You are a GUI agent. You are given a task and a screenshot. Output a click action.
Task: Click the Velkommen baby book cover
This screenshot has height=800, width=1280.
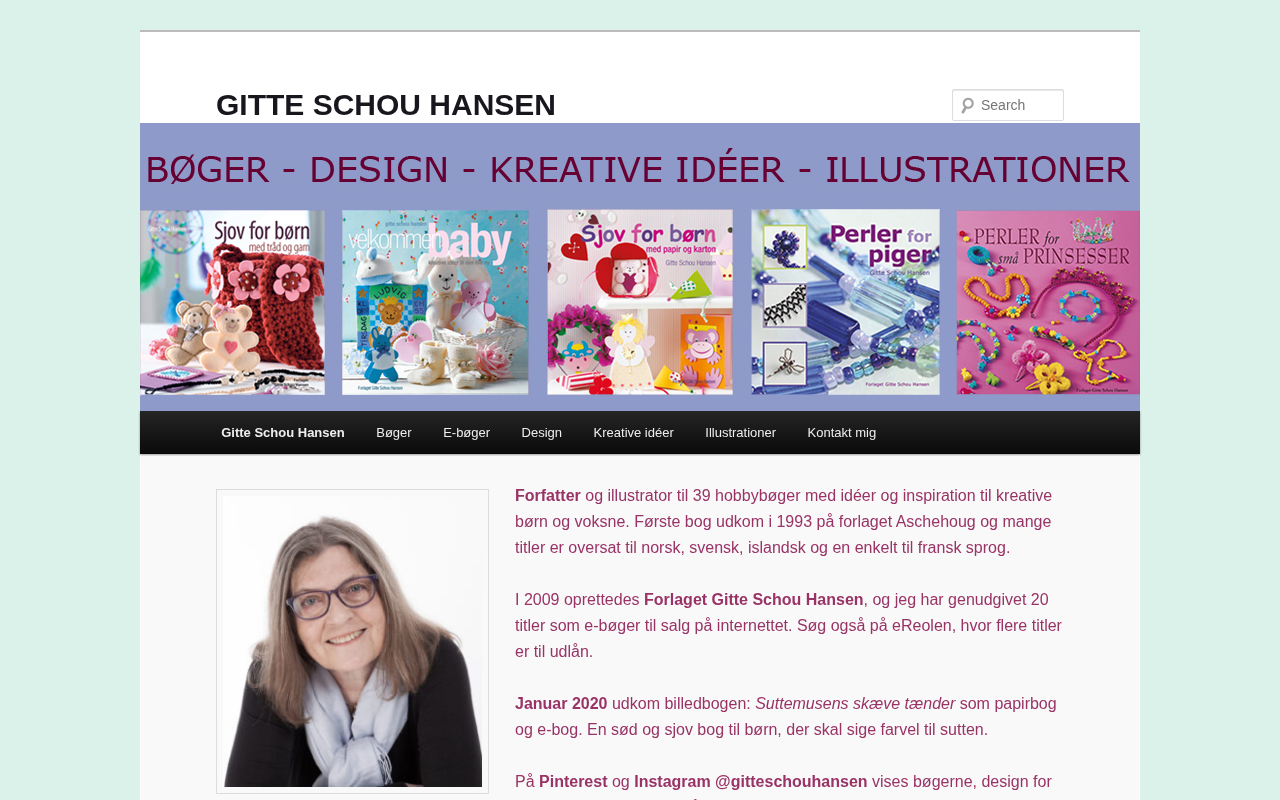coord(435,302)
